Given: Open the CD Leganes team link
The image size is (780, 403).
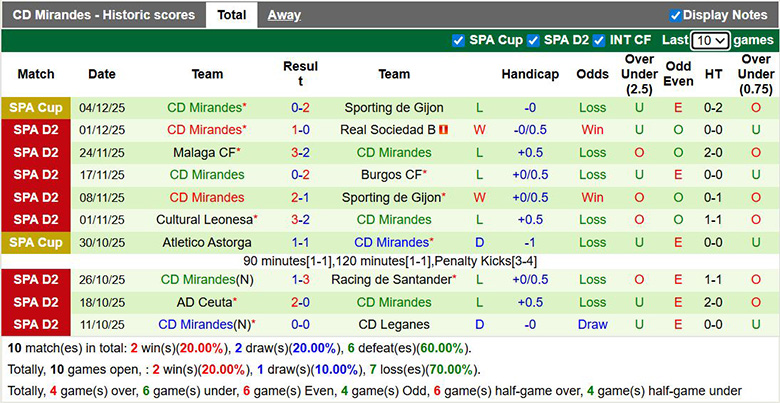Looking at the screenshot, I should [x=394, y=324].
